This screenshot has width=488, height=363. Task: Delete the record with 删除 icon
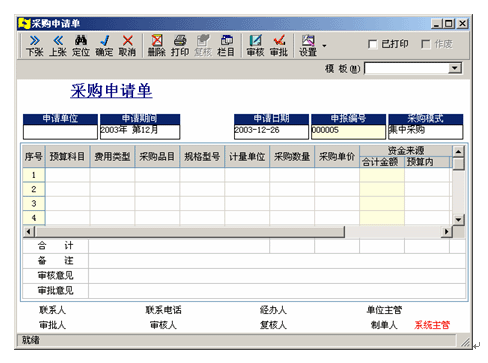coord(157,46)
